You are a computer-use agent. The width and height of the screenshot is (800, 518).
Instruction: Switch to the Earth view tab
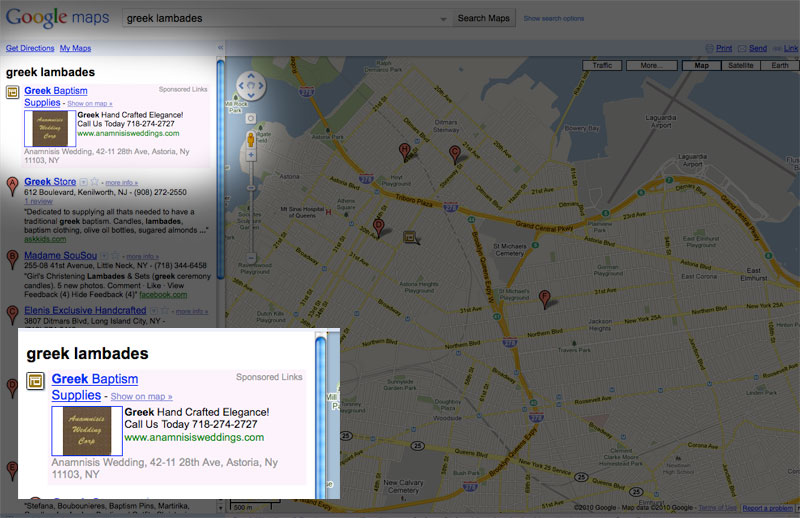[780, 65]
